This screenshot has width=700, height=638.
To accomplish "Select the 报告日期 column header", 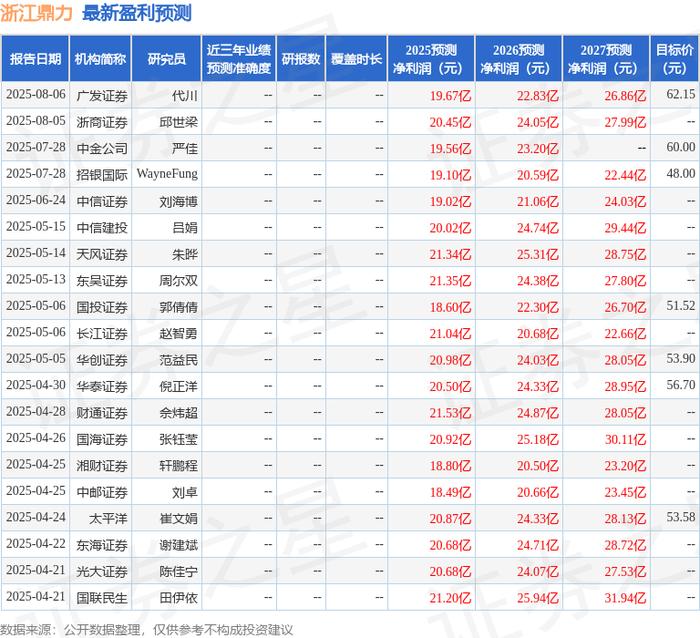I will point(35,59).
